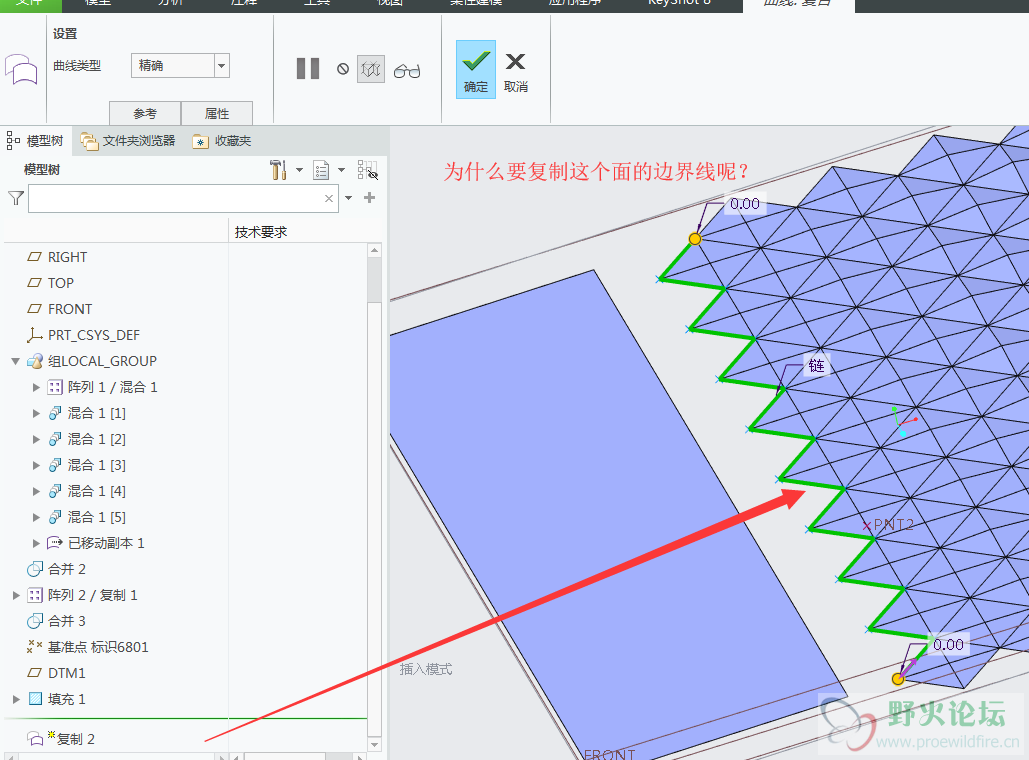
Task: Select the 复制 2 feature
Action: [x=61, y=739]
